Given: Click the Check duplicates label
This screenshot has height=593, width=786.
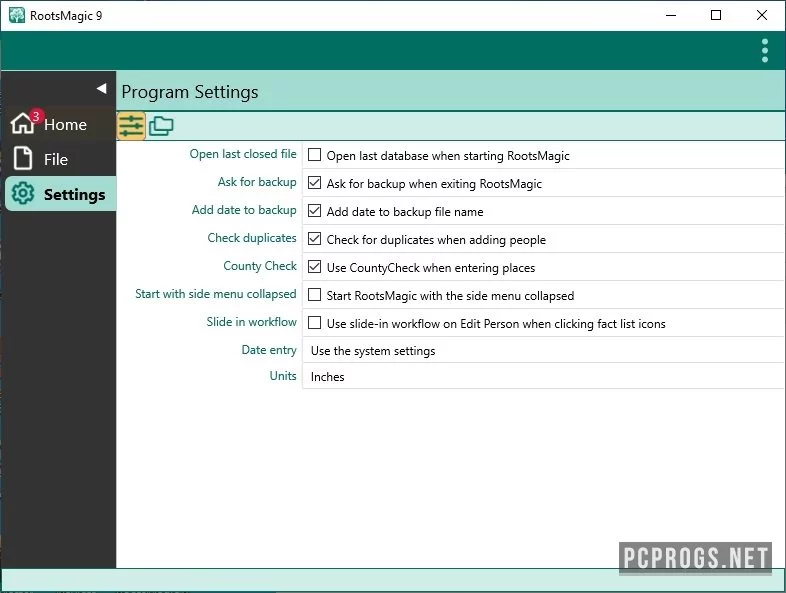Looking at the screenshot, I should (x=252, y=238).
